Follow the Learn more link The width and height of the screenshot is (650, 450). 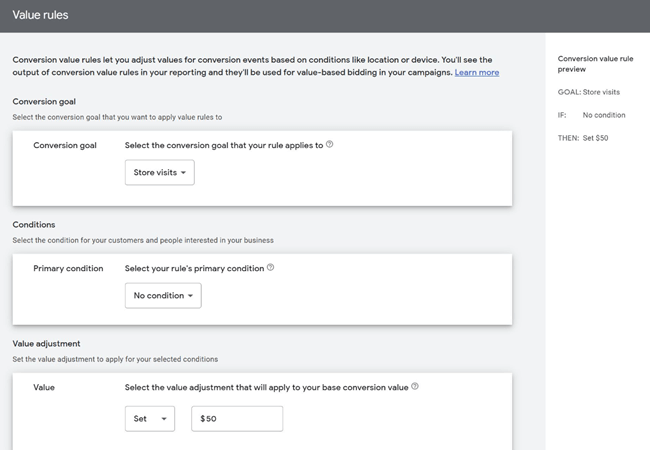click(477, 73)
